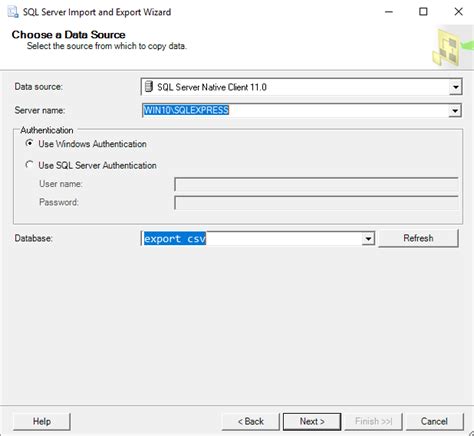
Task: Click the SQL Server Native Client 11.0 combo box
Action: [301, 87]
